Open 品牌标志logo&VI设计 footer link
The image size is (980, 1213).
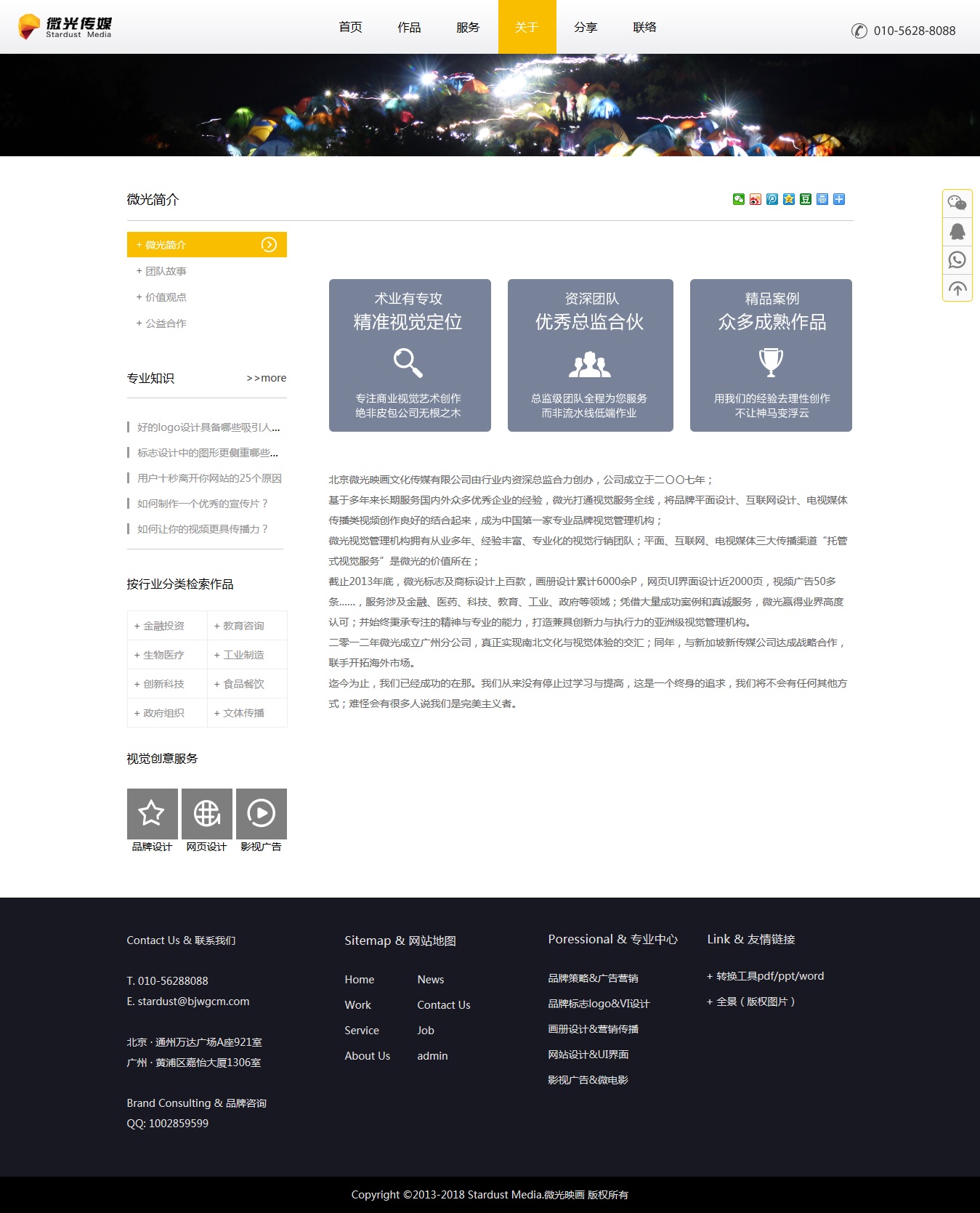pyautogui.click(x=599, y=1004)
